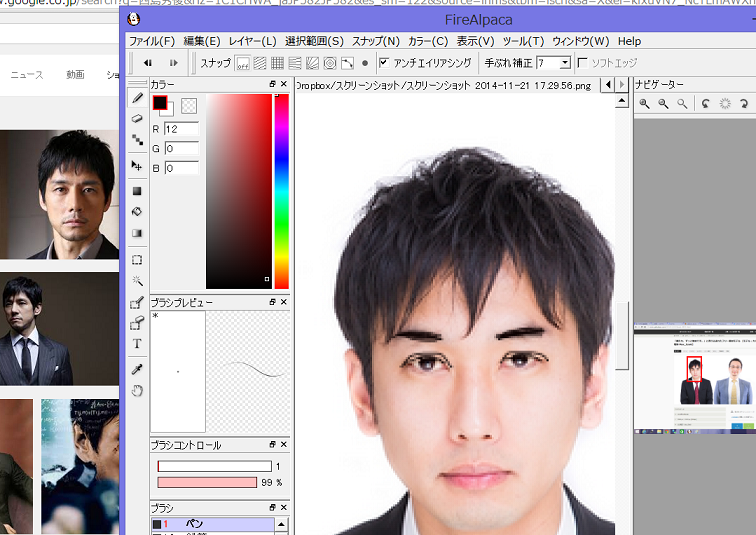Screen dimensions: 756x535
Task: Click the 動画 tab in the browser
Action: click(75, 75)
